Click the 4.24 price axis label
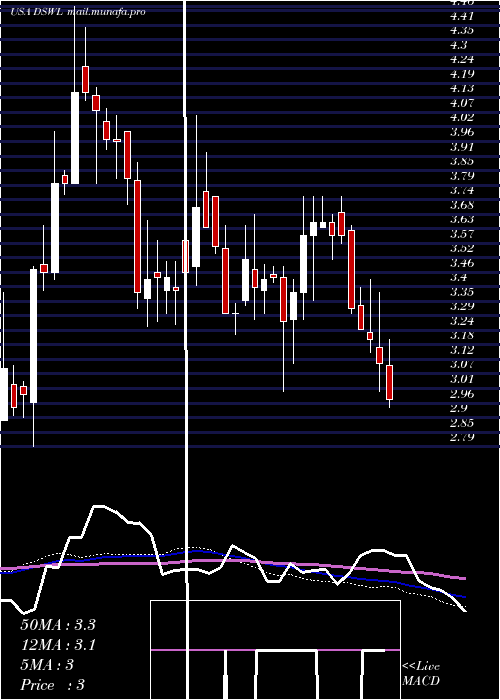 coord(462,60)
